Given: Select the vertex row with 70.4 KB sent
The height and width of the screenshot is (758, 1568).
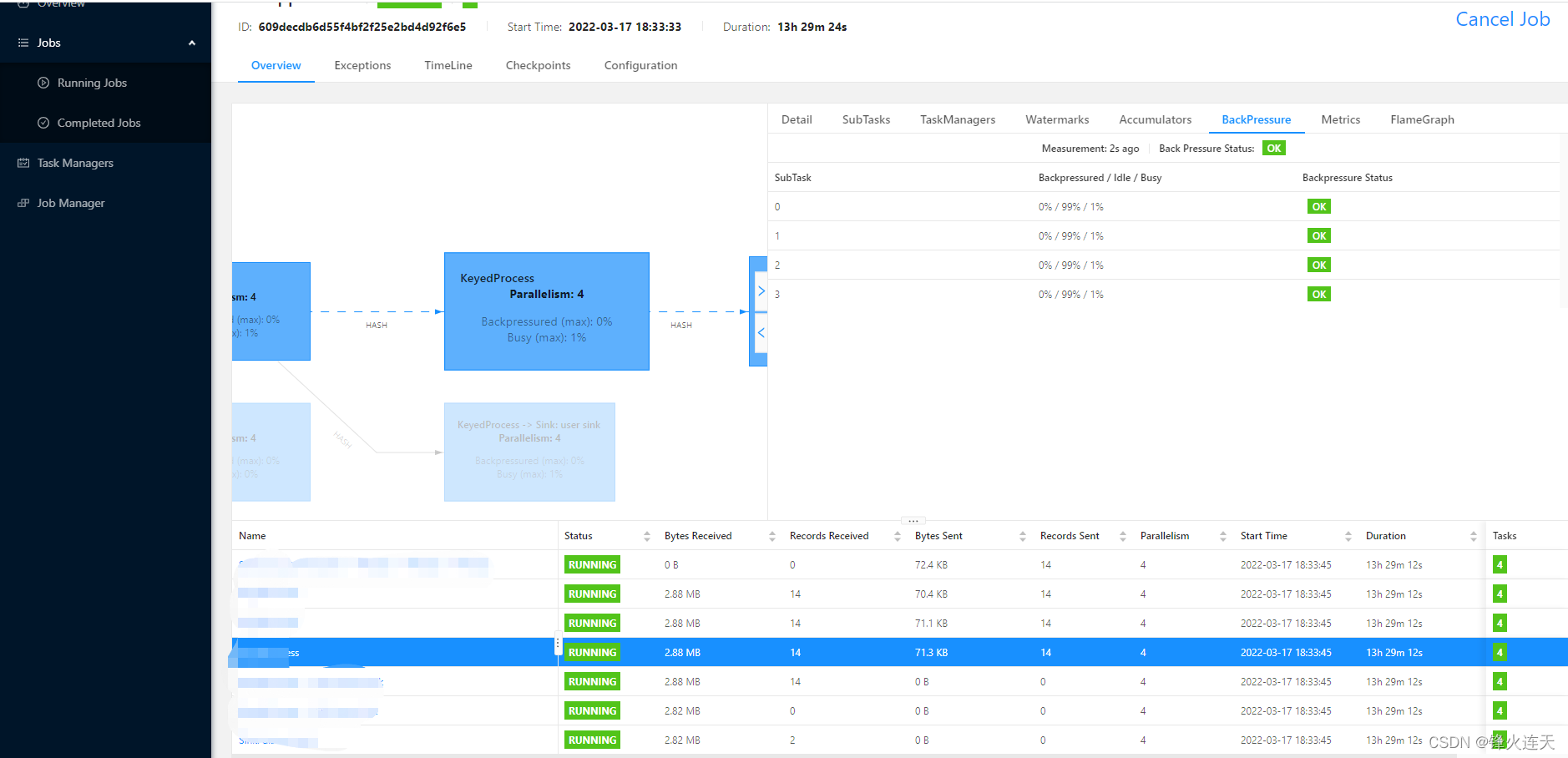Looking at the screenshot, I should click(900, 594).
